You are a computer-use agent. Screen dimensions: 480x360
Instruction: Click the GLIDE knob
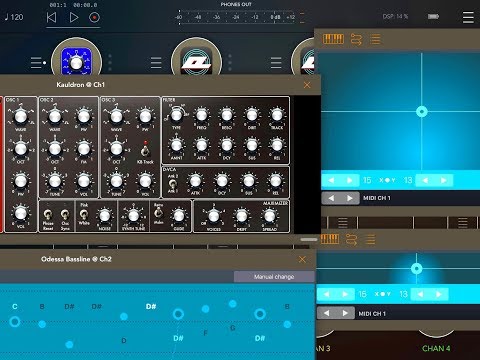[179, 216]
